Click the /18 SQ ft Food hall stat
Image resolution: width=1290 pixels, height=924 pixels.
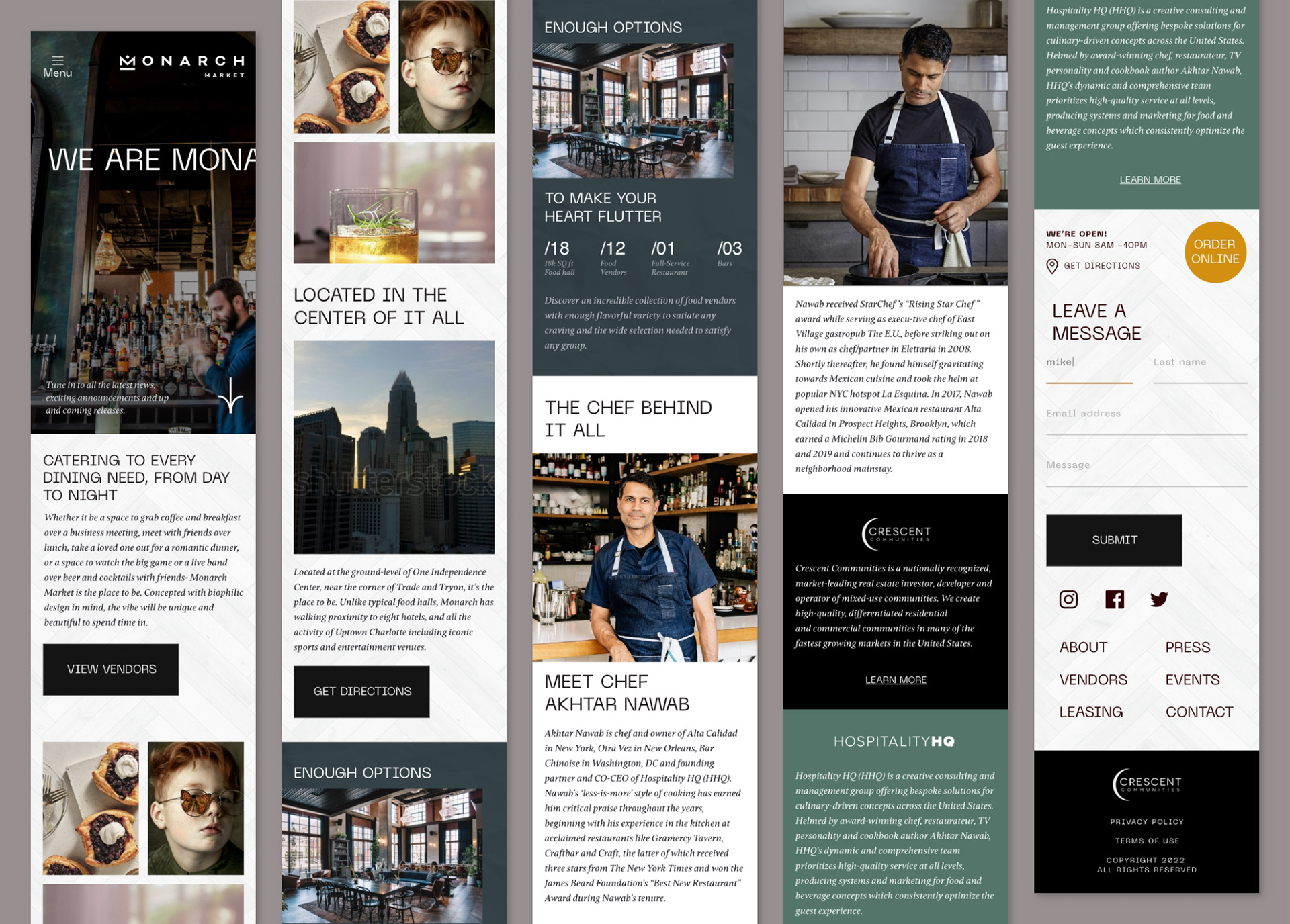click(x=560, y=259)
